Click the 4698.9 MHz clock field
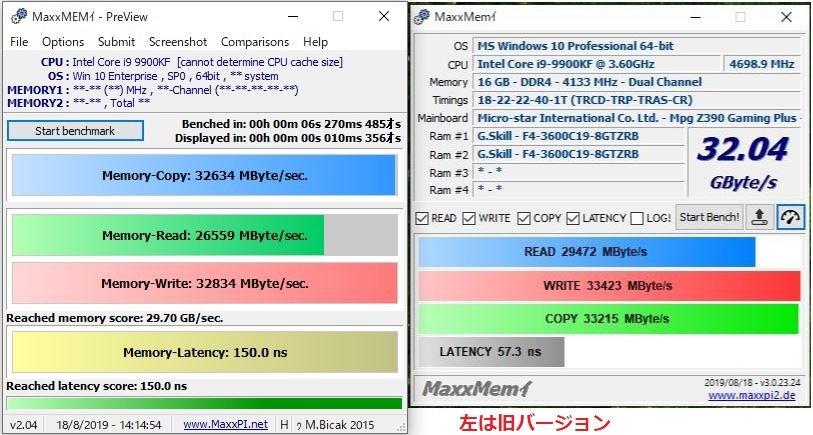 pos(762,64)
